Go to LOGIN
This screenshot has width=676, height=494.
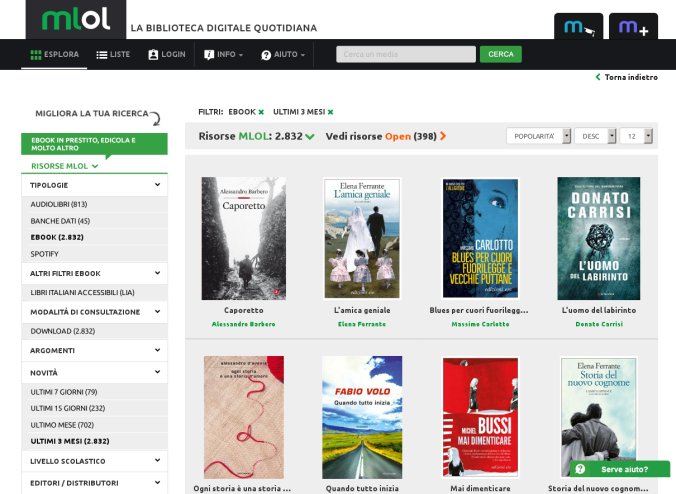pyautogui.click(x=167, y=54)
